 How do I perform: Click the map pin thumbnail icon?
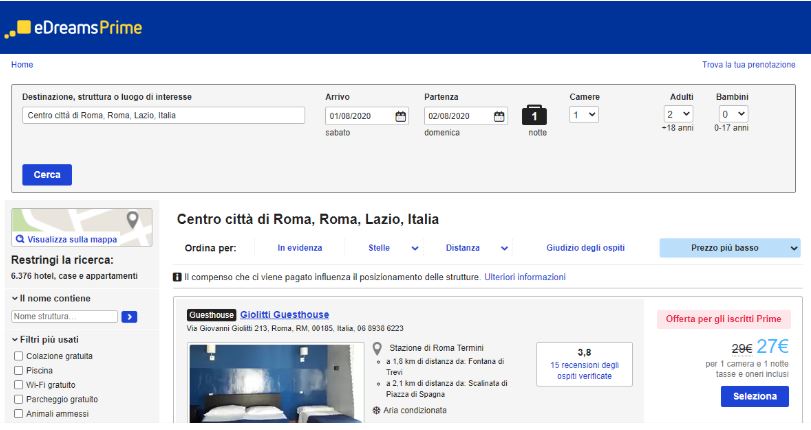coord(132,219)
